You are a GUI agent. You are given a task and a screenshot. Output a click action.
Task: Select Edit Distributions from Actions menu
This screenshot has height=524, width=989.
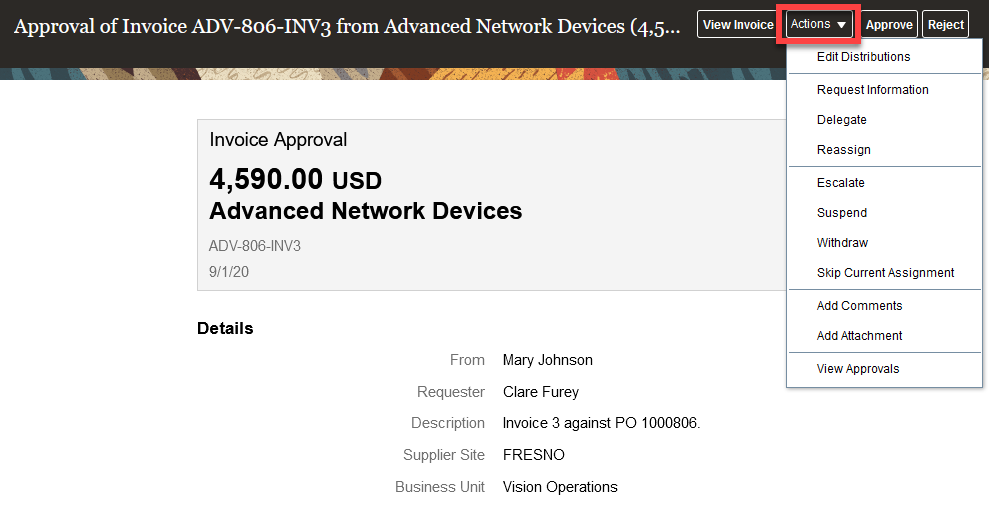click(863, 57)
